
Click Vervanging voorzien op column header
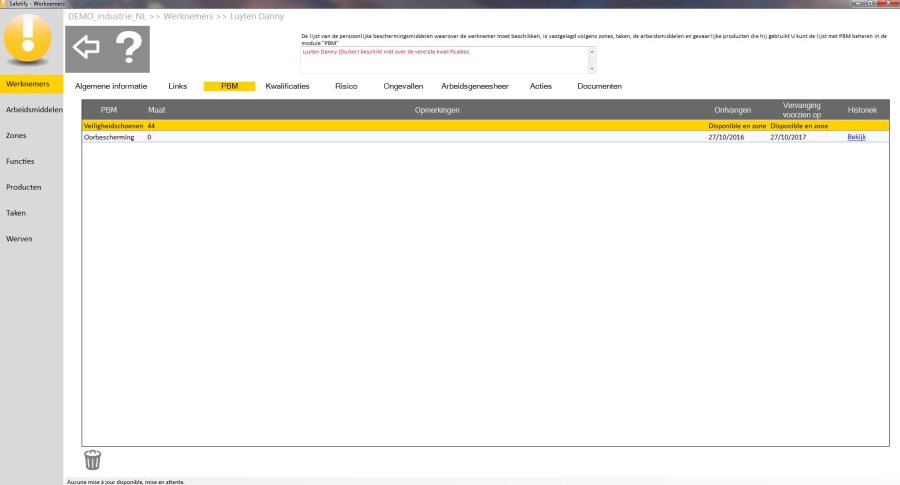coord(801,110)
